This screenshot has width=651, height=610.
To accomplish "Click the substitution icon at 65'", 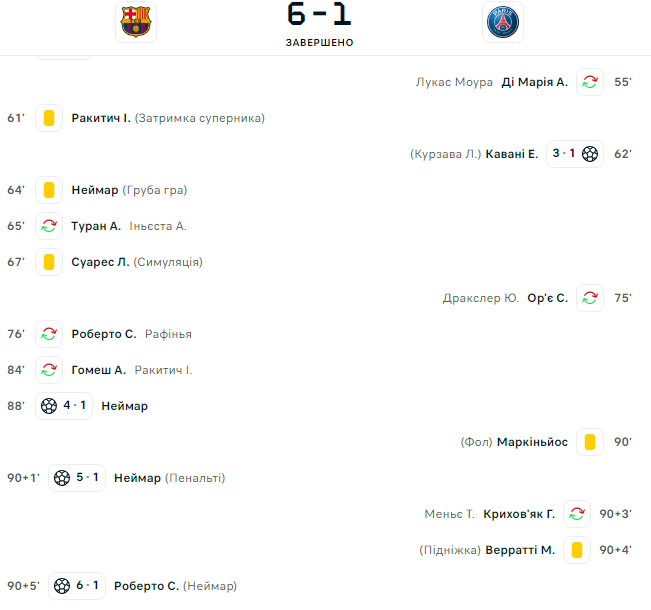I will click(x=49, y=226).
